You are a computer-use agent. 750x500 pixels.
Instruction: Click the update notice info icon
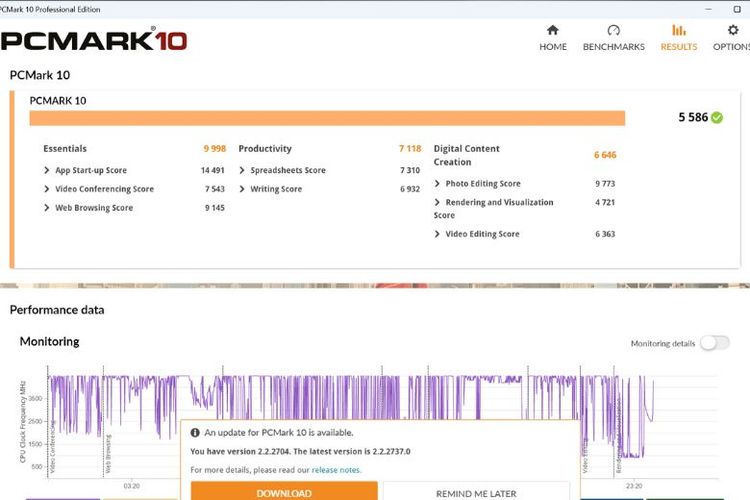(196, 433)
